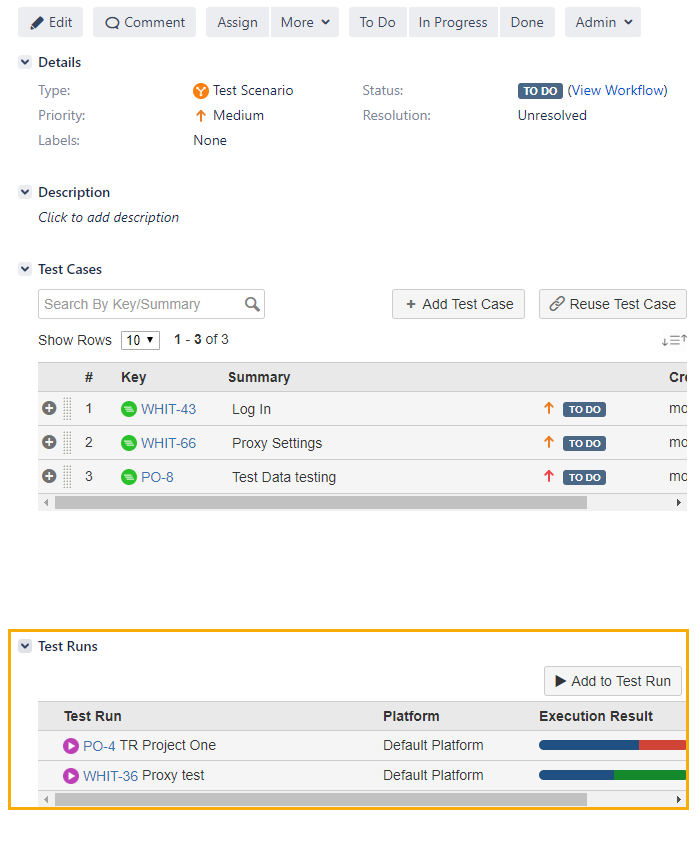This screenshot has height=846, width=700.
Task: Collapse the Description section
Action: coord(25,192)
